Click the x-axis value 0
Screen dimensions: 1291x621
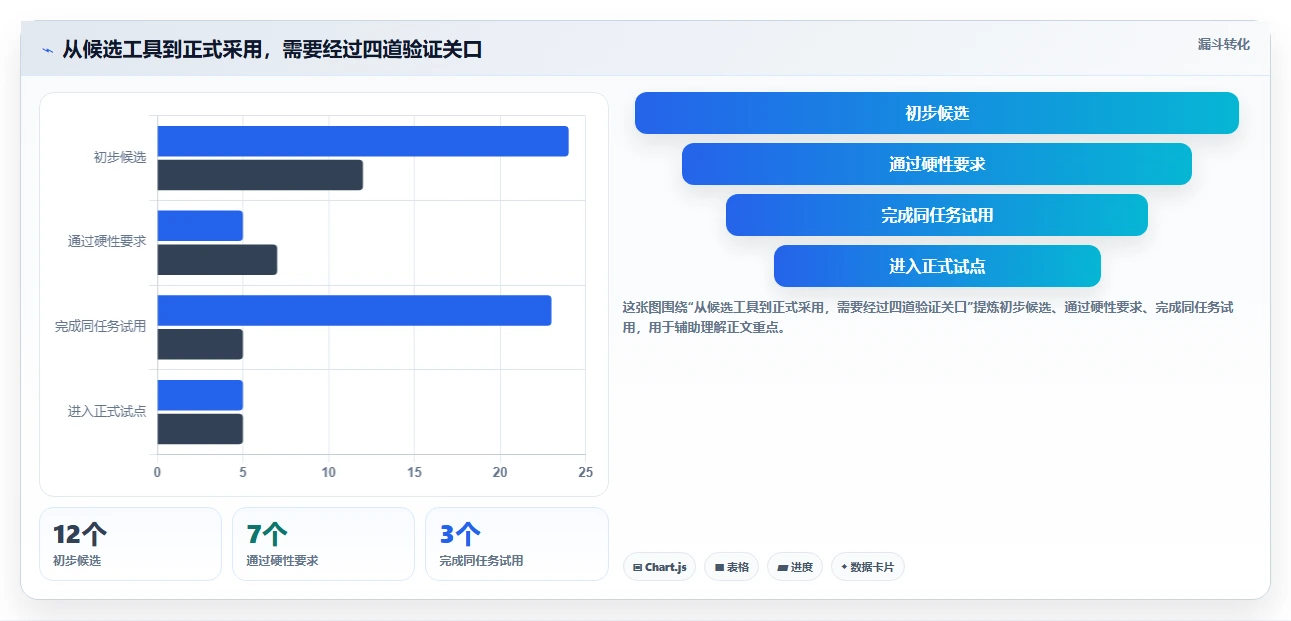pos(157,472)
